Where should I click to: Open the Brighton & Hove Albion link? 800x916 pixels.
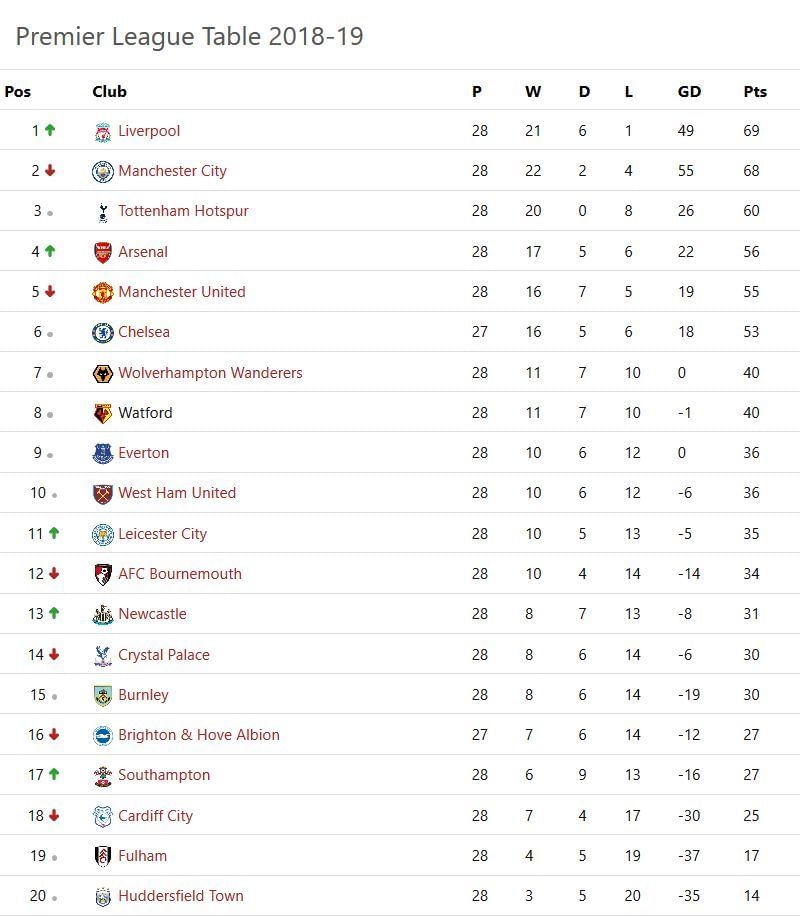click(x=198, y=735)
